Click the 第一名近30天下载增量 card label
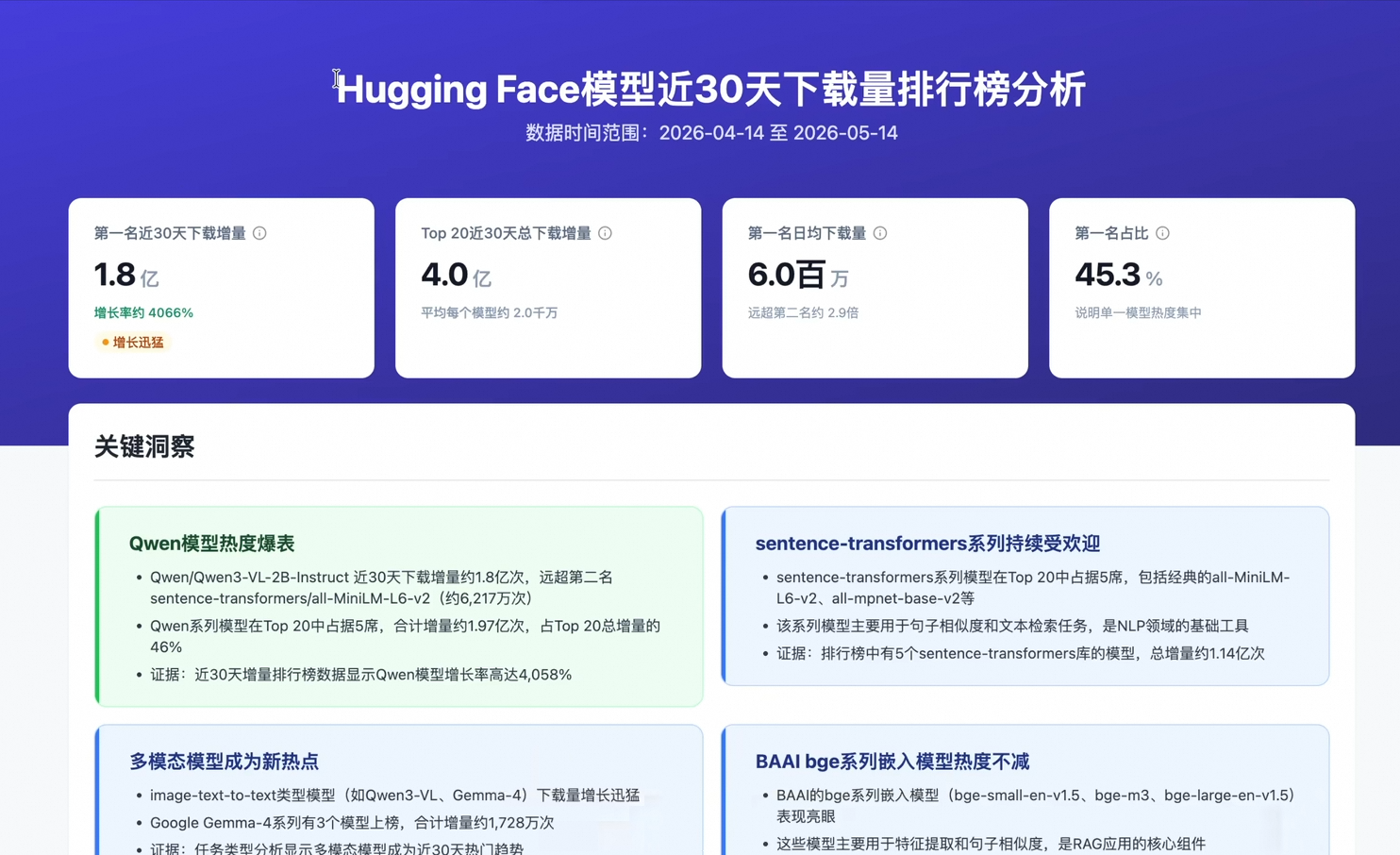The image size is (1400, 855). (170, 233)
